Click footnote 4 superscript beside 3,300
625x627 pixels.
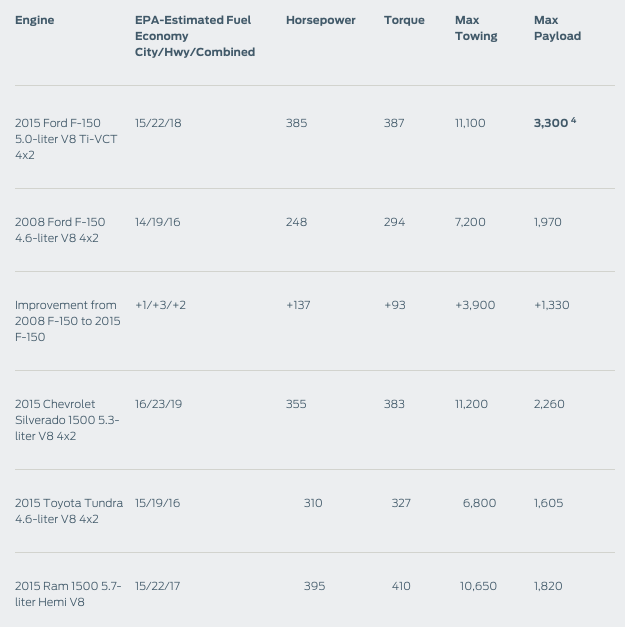coord(573,121)
